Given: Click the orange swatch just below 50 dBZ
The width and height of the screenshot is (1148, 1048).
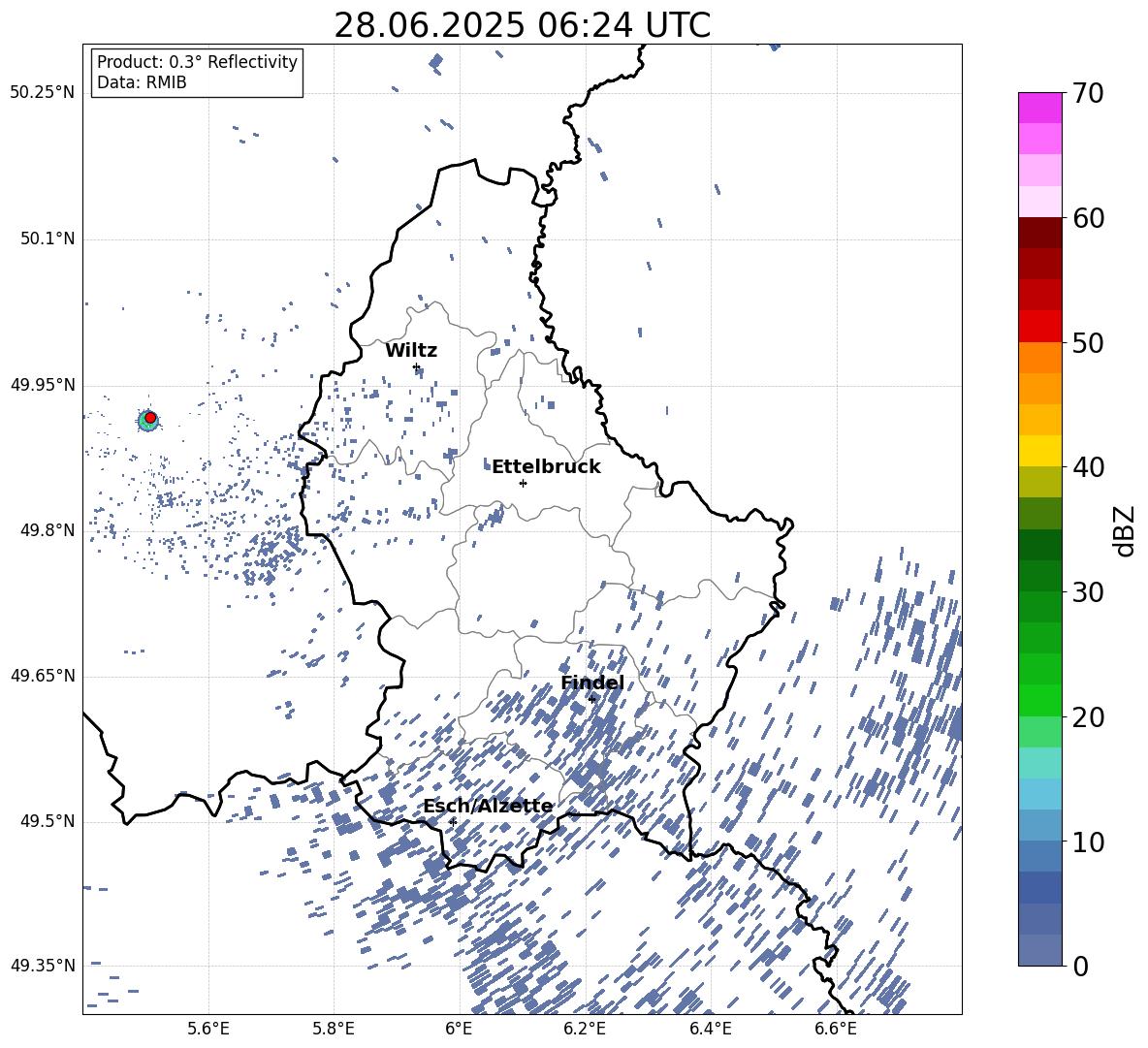Looking at the screenshot, I should click(x=1040, y=357).
